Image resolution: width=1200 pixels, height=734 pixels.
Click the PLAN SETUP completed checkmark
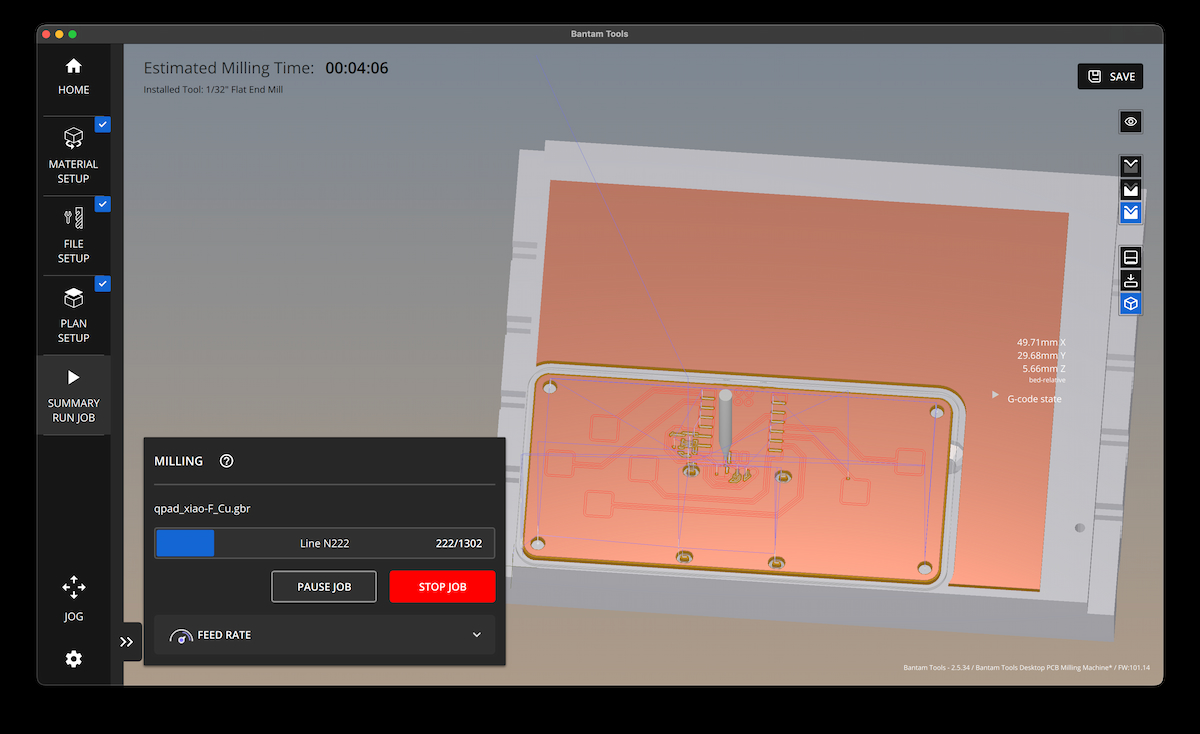pyautogui.click(x=103, y=284)
